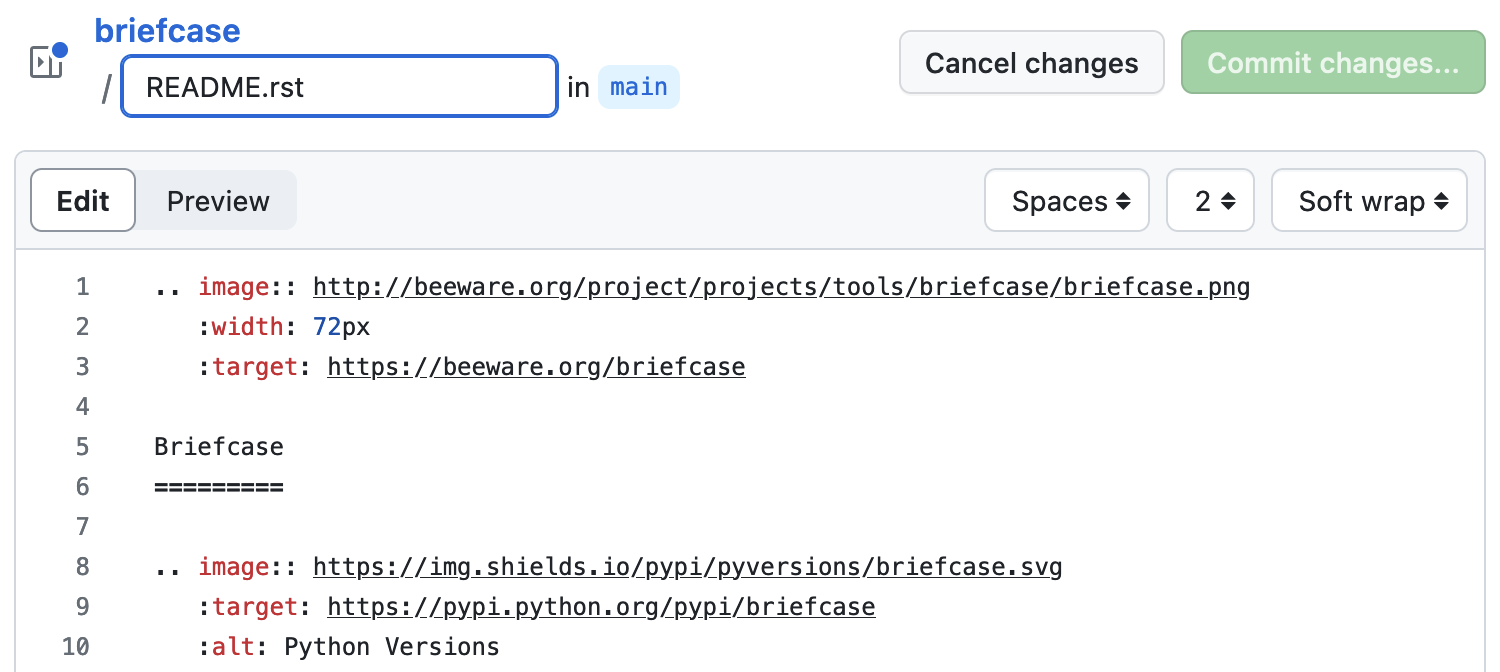Click the main branch label
The width and height of the screenshot is (1500, 672).
click(638, 87)
